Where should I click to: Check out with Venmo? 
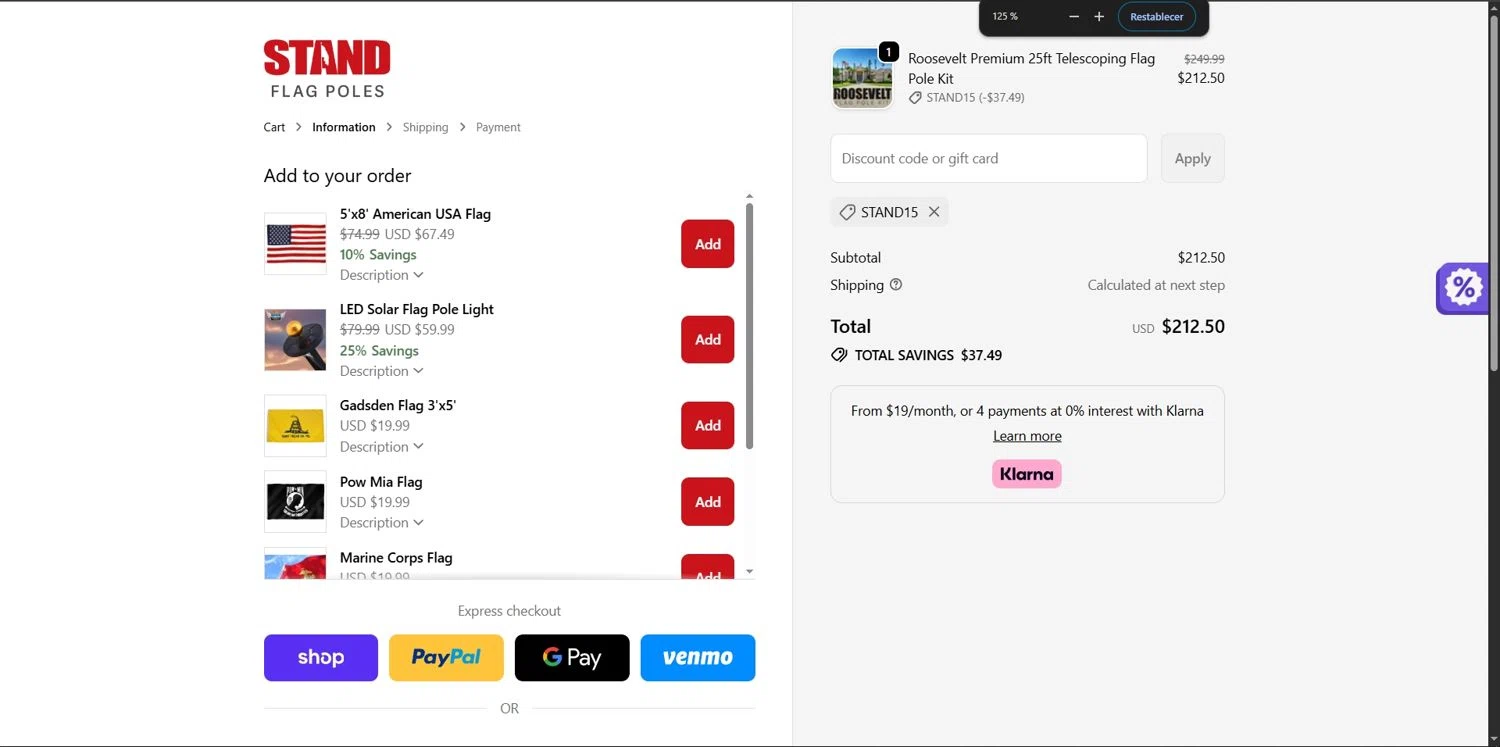698,658
